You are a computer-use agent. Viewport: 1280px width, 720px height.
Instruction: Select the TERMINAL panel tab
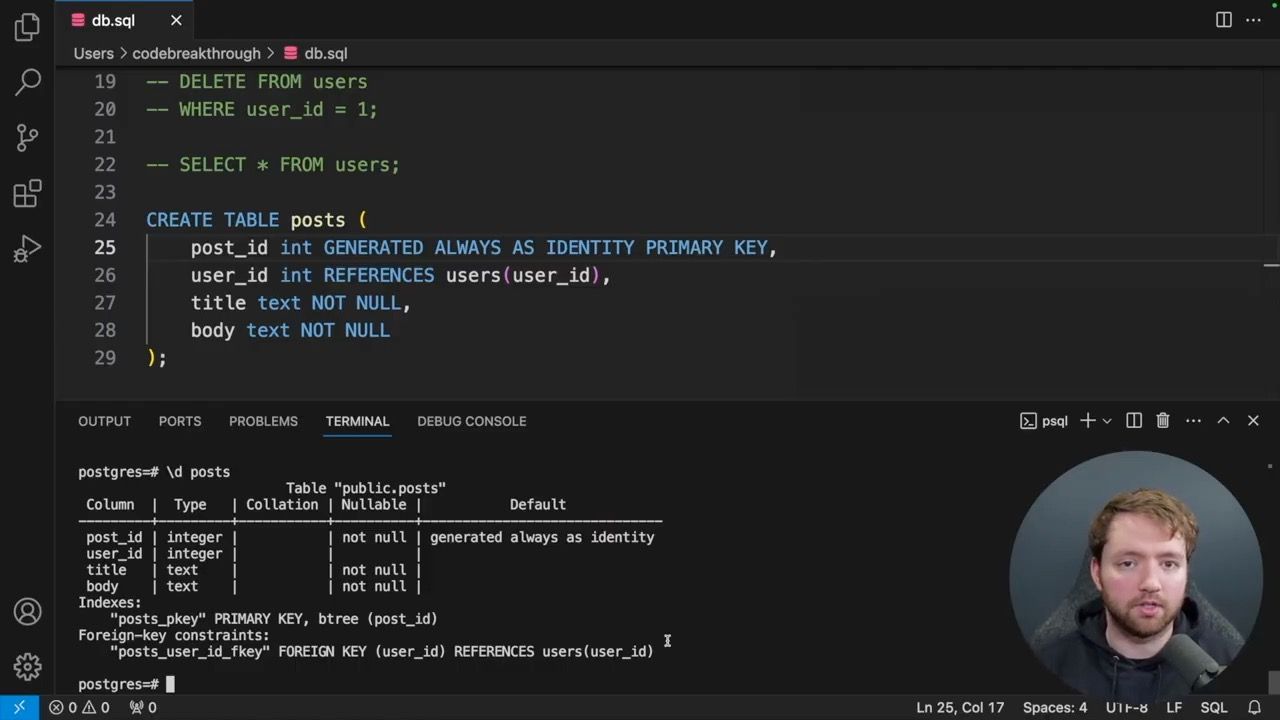pyautogui.click(x=357, y=421)
